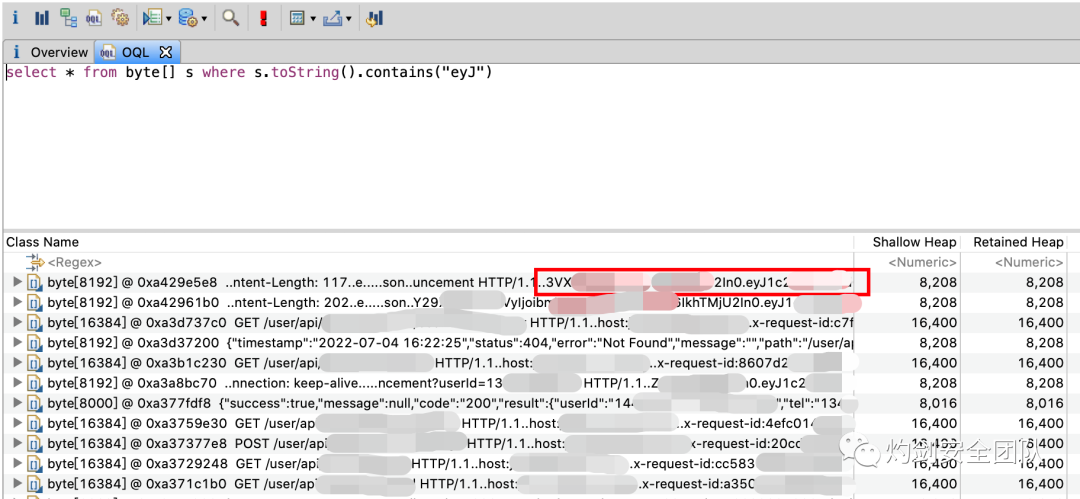Image resolution: width=1080 pixels, height=499 pixels.
Task: Click Shallow Heap value 8,016 for 0xa377fdf8
Action: (x=939, y=403)
